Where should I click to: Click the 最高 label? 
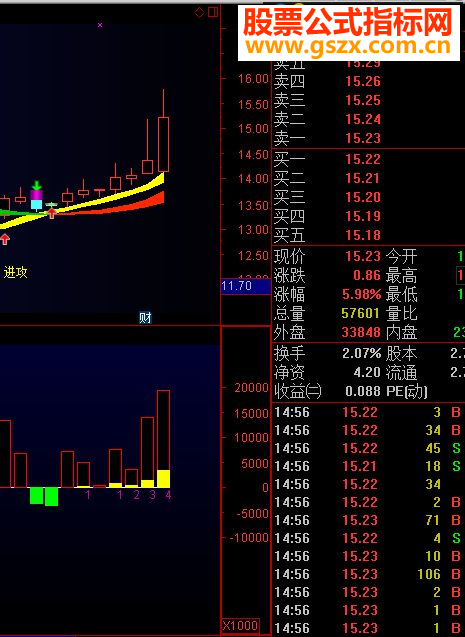[x=401, y=275]
